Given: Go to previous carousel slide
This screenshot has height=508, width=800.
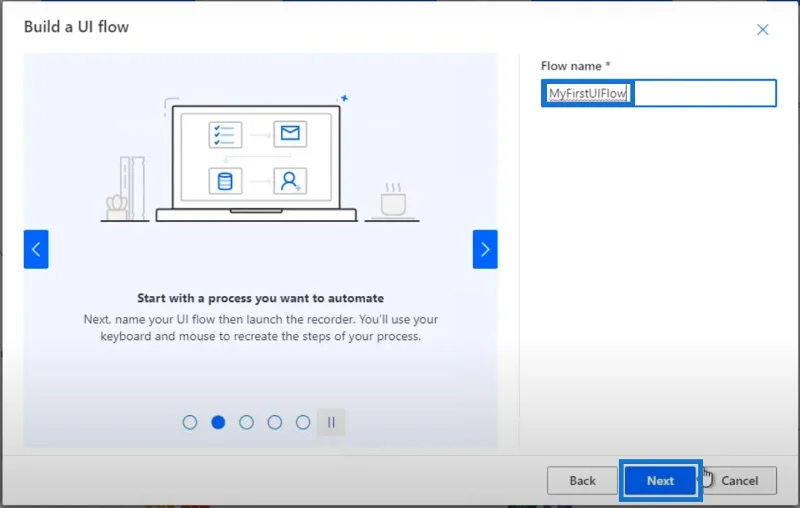Looking at the screenshot, I should click(x=36, y=249).
